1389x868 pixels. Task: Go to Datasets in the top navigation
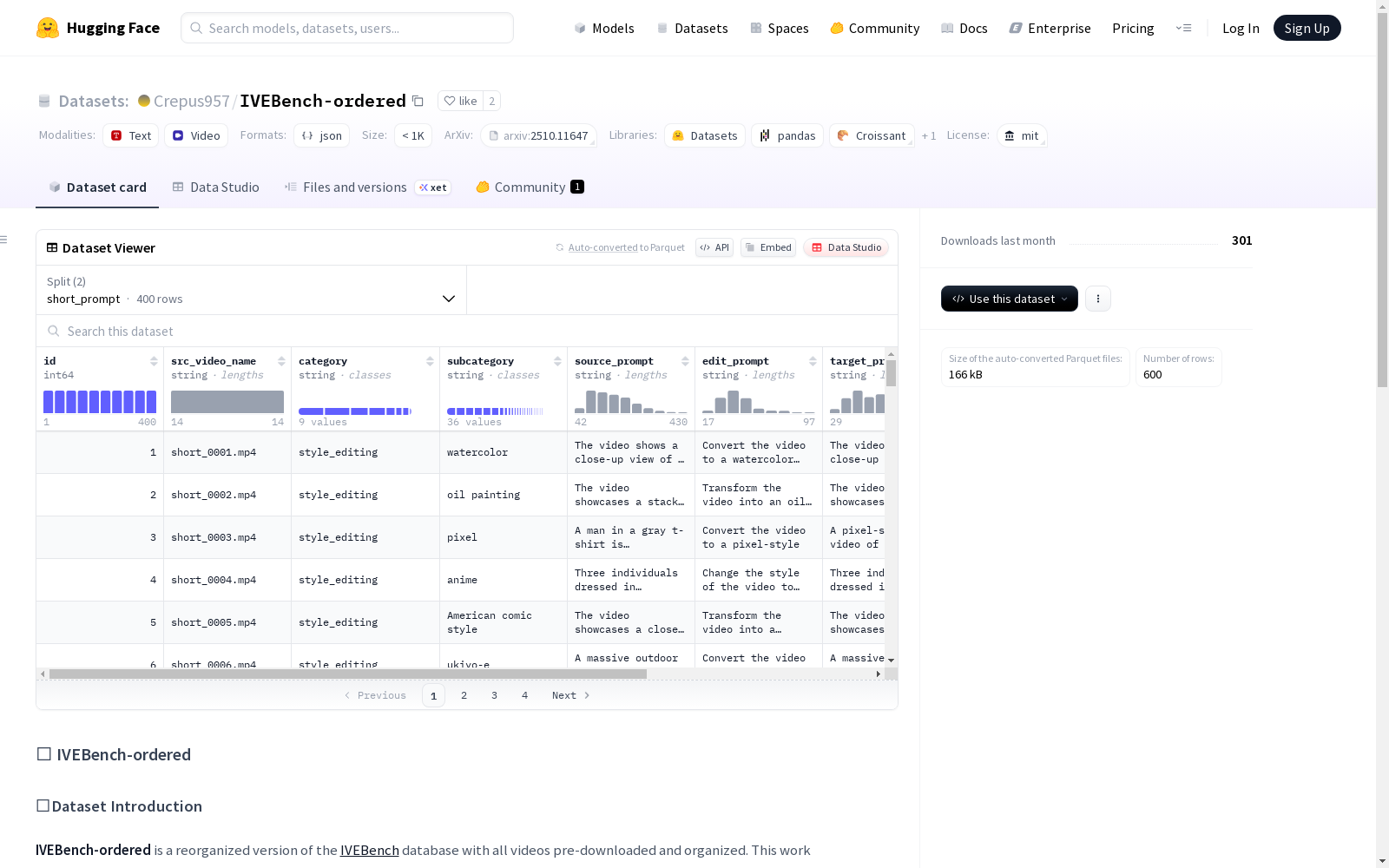(x=692, y=28)
